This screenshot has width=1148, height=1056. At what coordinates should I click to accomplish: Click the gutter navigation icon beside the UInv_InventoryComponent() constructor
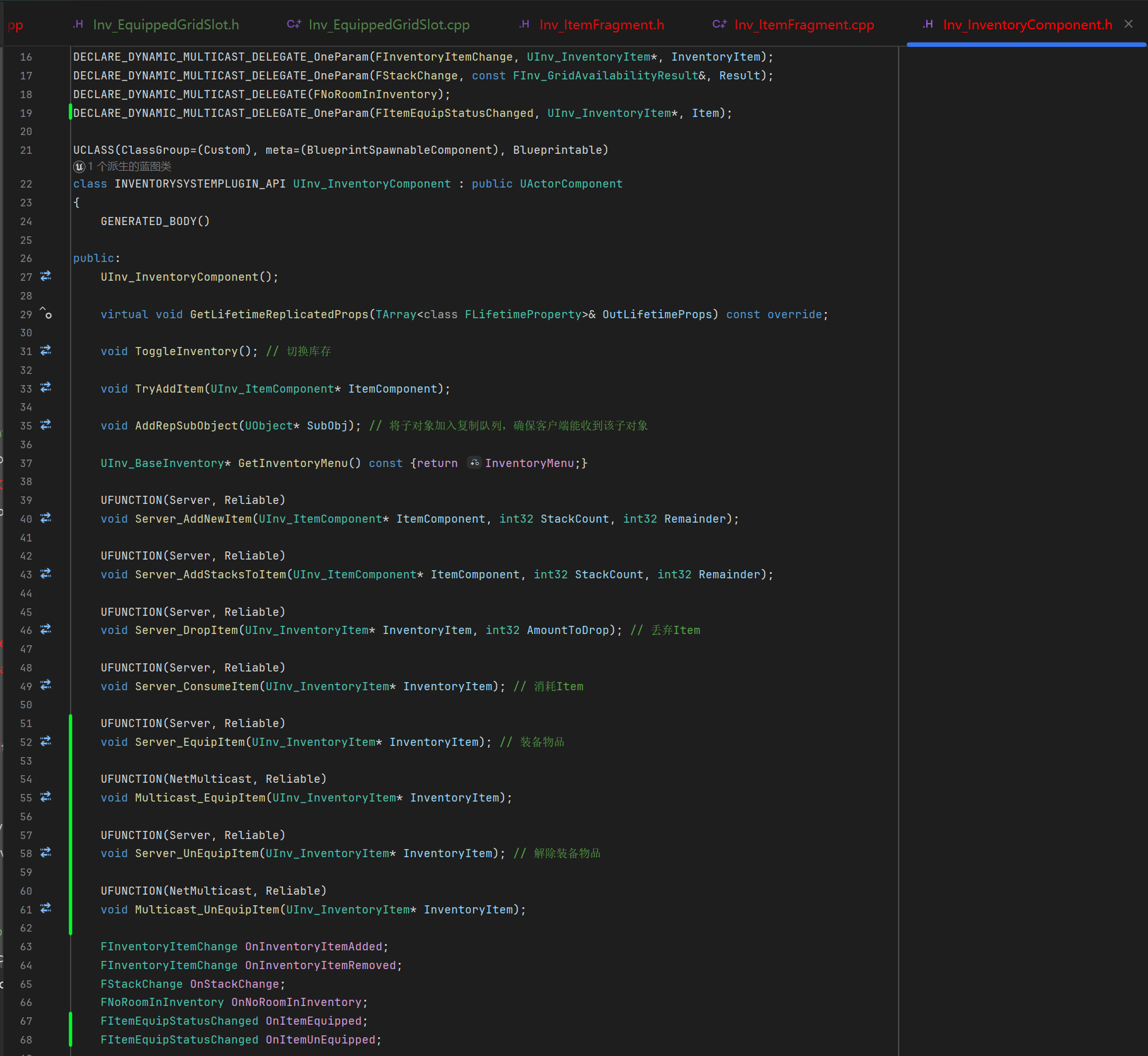[x=46, y=276]
